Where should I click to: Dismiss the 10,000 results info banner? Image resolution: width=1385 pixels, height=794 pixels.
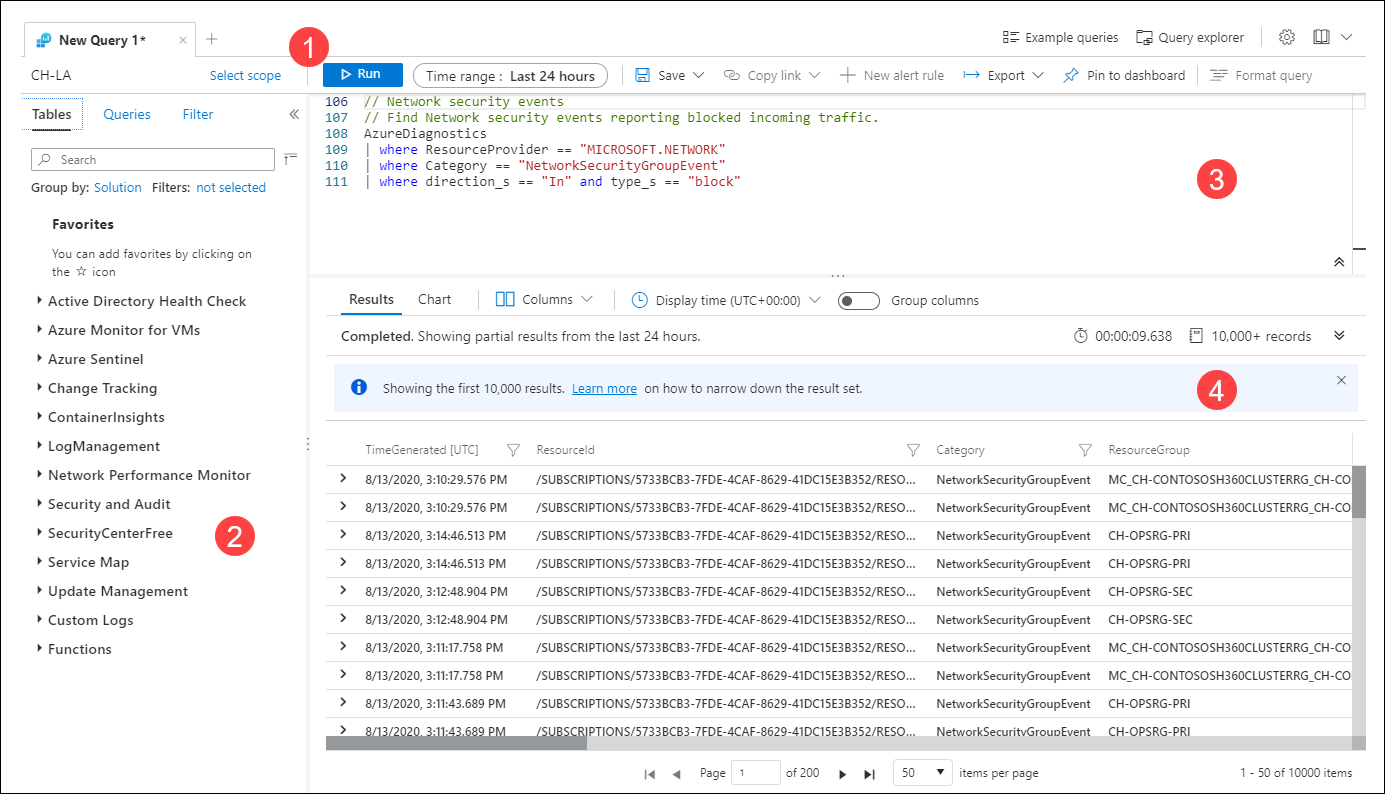(1341, 380)
